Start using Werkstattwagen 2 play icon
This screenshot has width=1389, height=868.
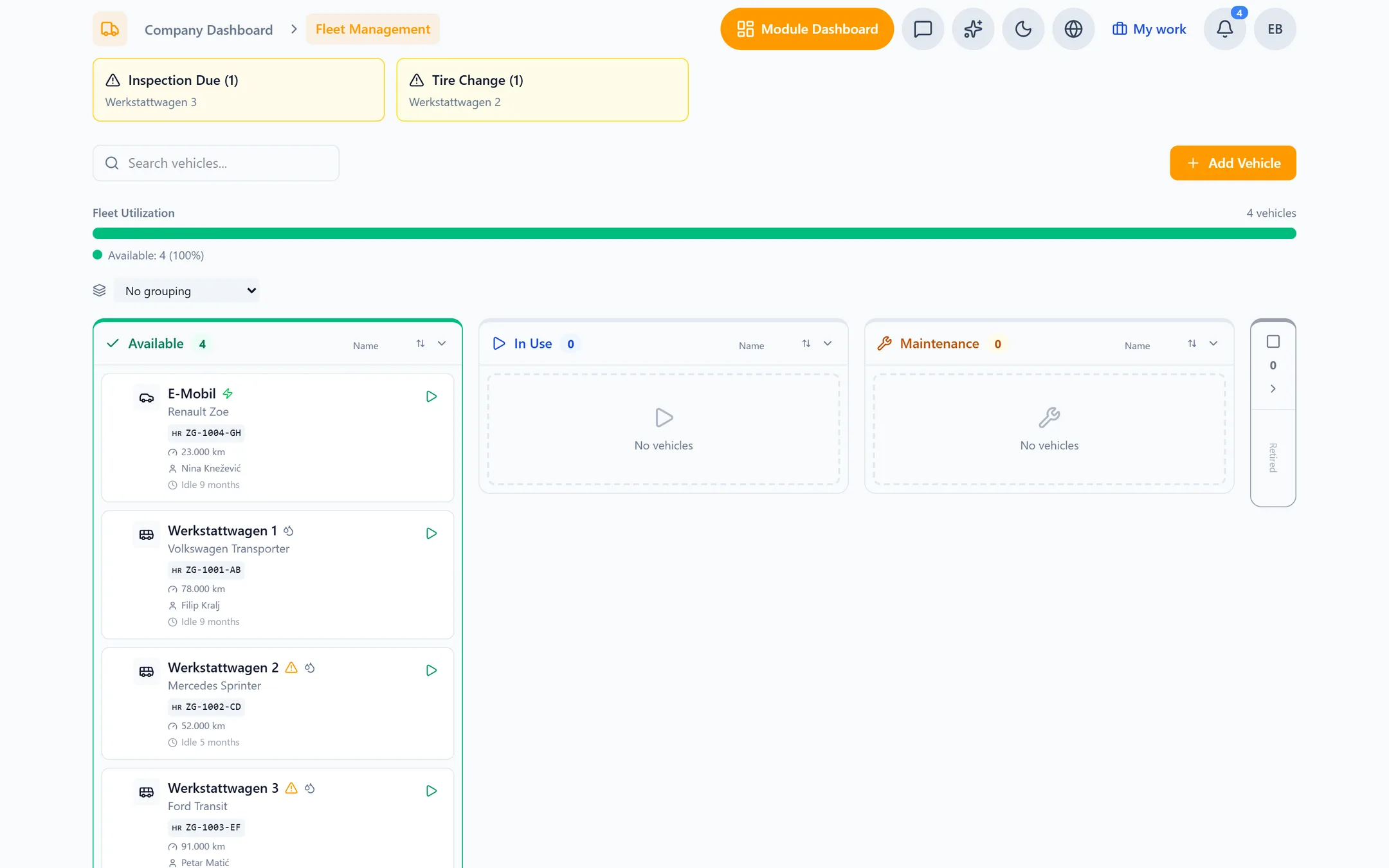click(431, 671)
